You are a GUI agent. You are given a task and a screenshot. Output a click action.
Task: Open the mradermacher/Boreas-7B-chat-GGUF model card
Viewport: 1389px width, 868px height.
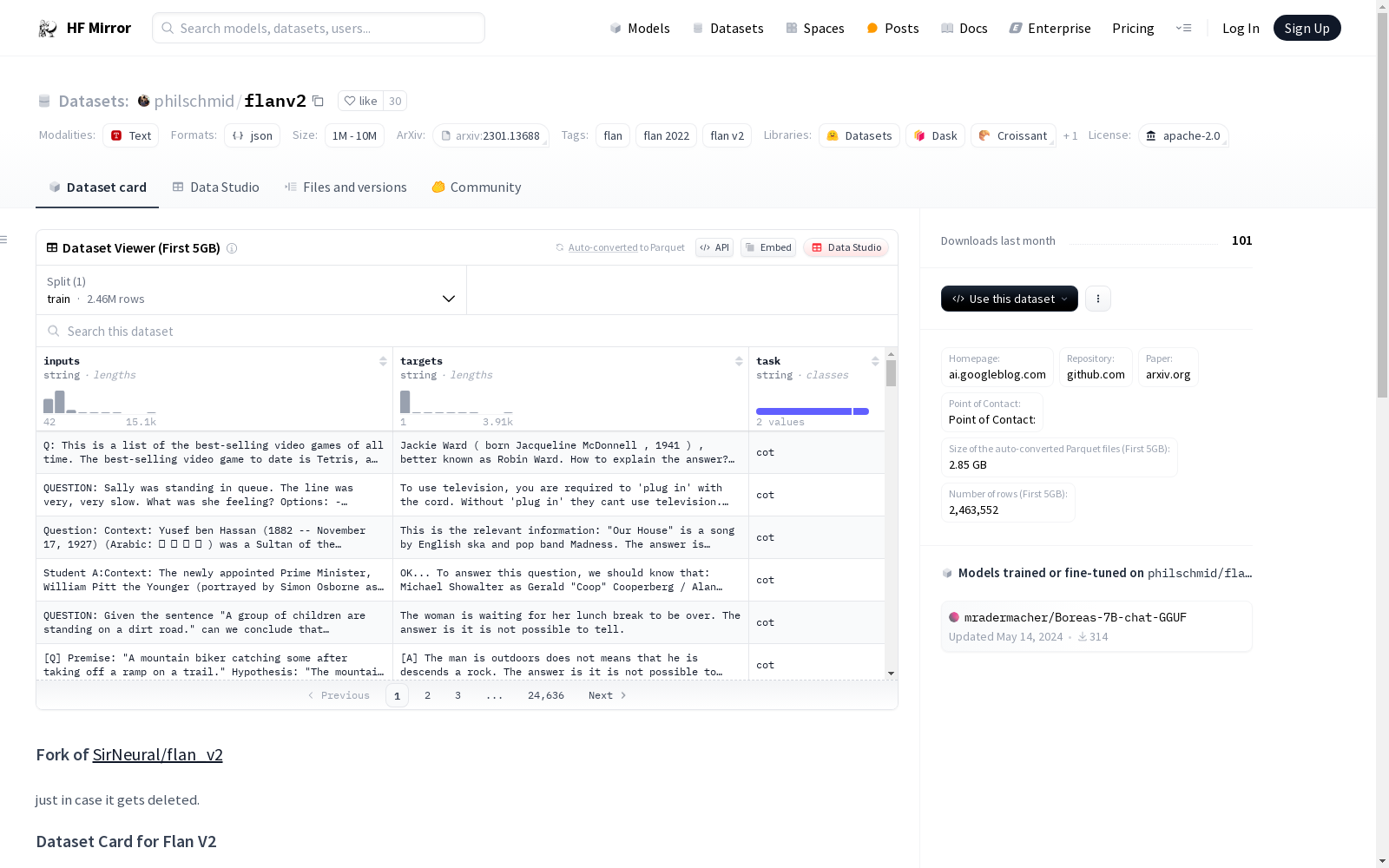coord(1096,626)
